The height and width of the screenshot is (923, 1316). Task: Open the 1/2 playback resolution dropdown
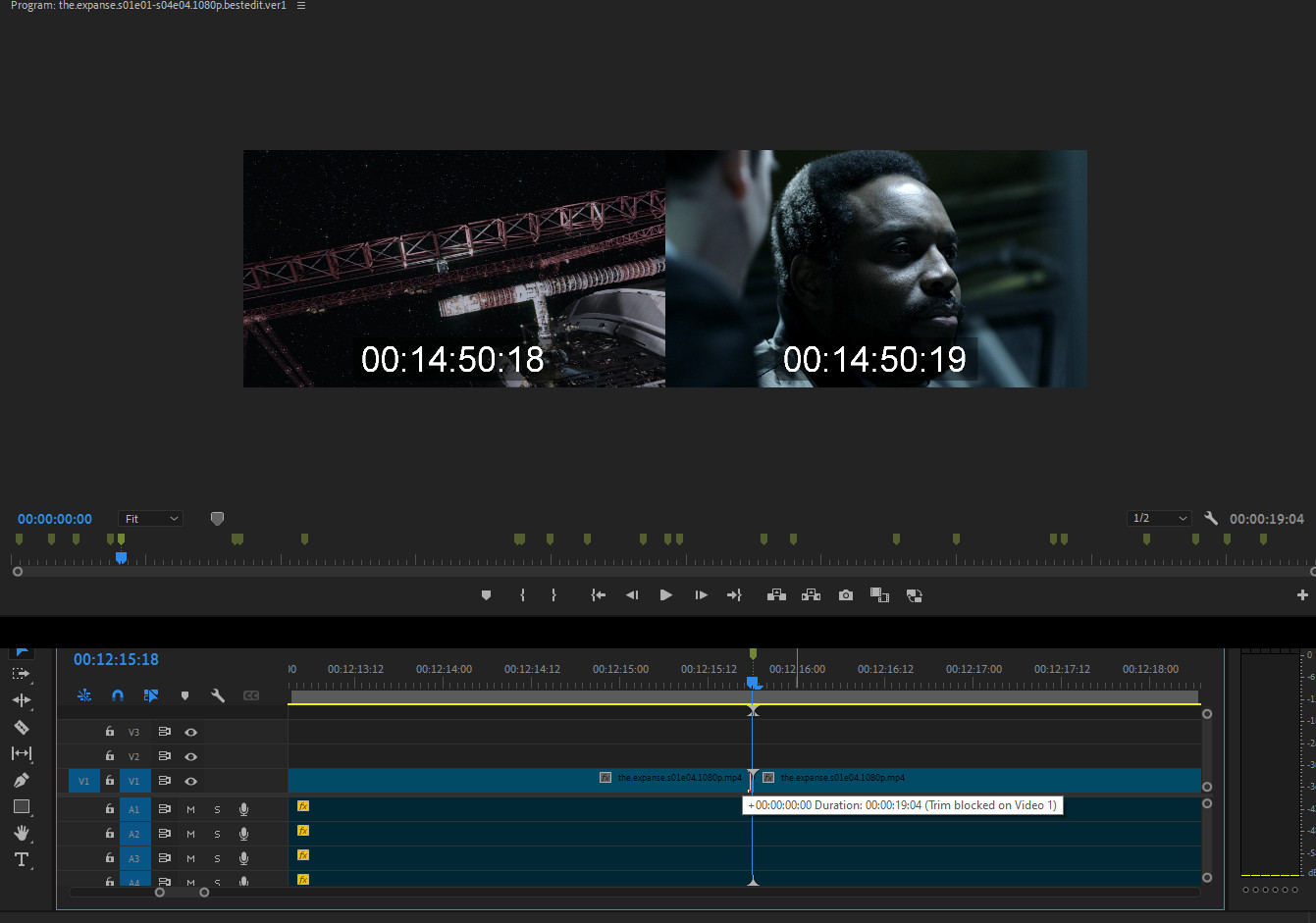(1159, 518)
